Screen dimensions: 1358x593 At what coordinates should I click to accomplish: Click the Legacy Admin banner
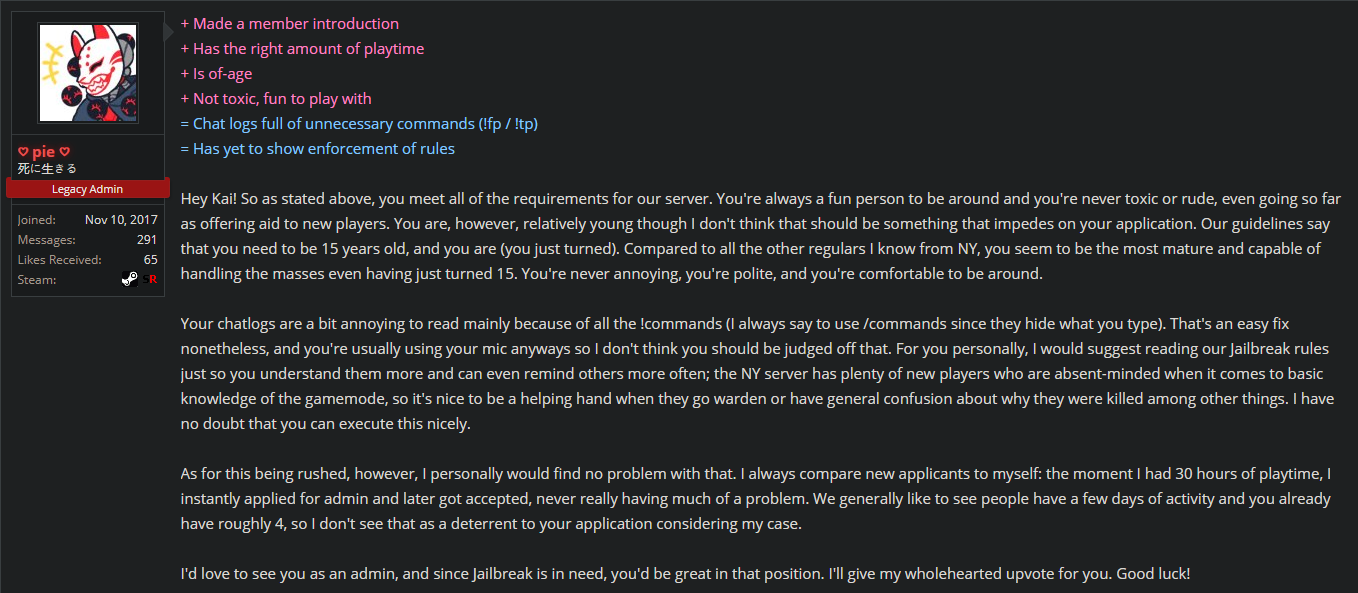87,189
